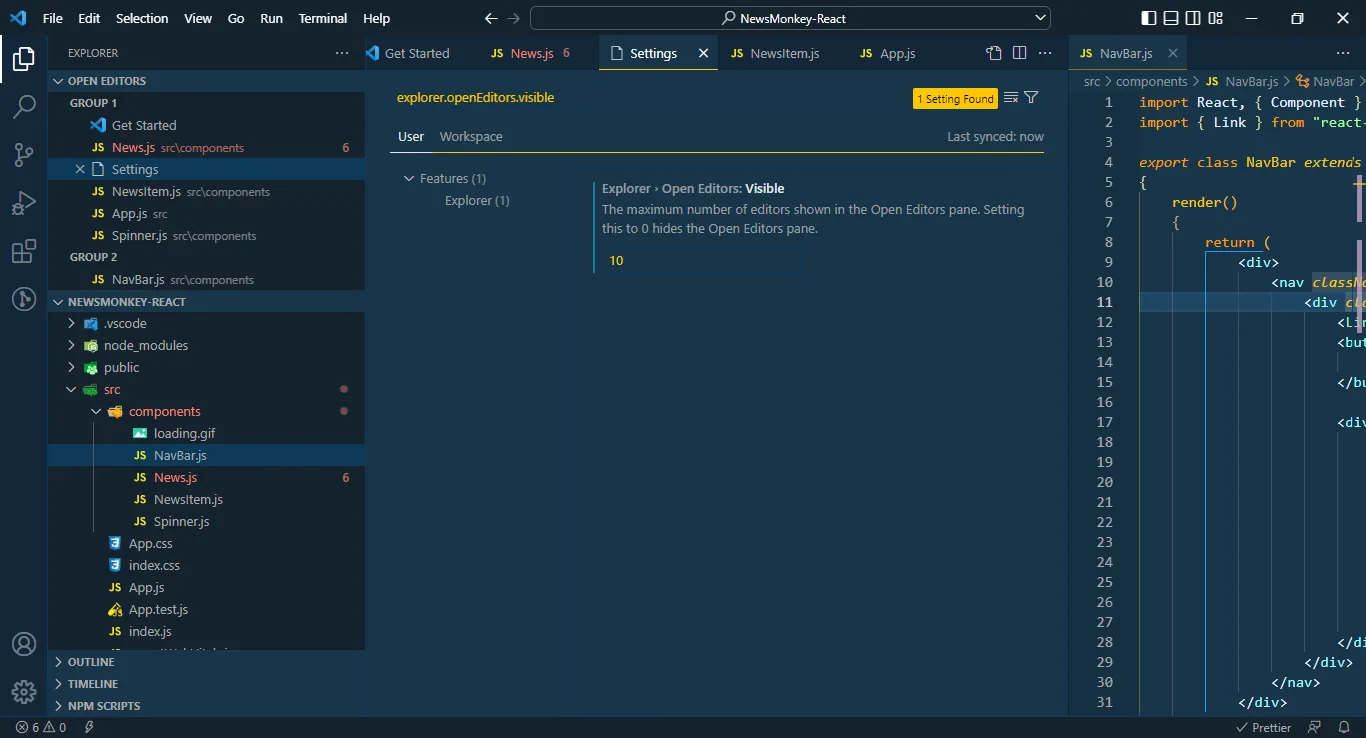Click the Prettier status bar button
The width and height of the screenshot is (1366, 738).
point(1264,728)
